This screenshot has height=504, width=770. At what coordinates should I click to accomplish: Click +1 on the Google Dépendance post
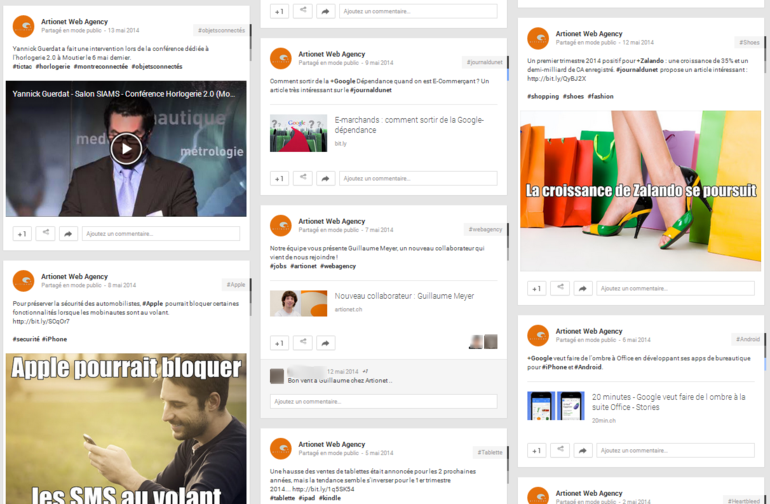[x=279, y=178]
